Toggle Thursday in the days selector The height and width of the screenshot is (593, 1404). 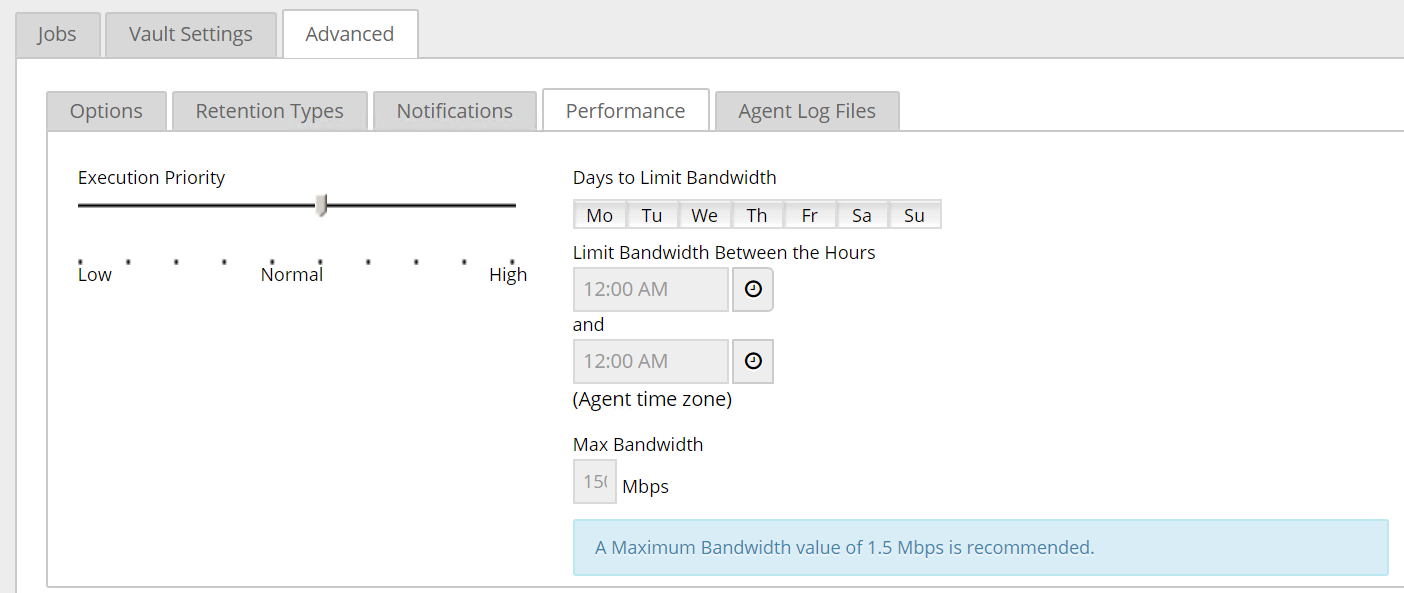coord(757,214)
